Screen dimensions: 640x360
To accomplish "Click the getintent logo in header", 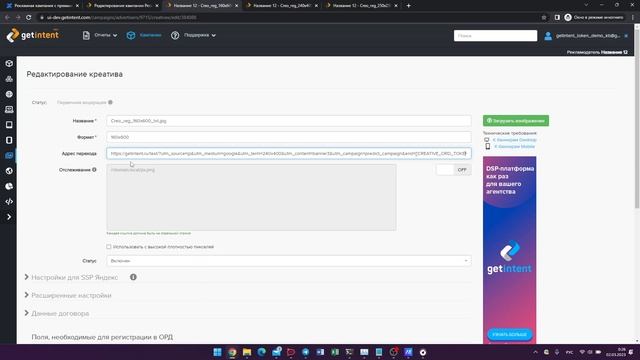I will [x=33, y=35].
